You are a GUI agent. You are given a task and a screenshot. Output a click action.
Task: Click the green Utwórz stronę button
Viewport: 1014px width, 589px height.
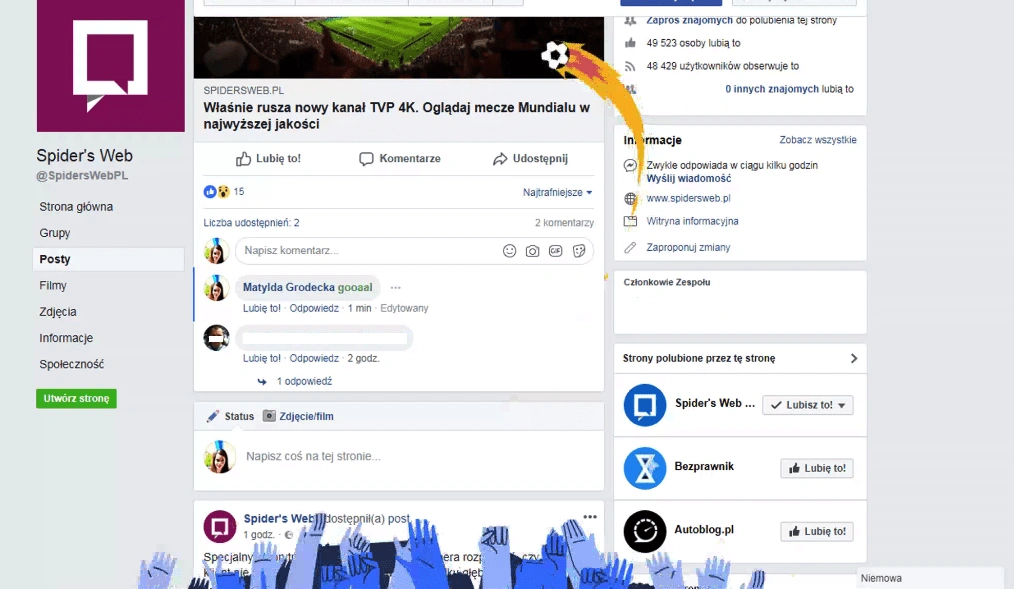pos(76,398)
